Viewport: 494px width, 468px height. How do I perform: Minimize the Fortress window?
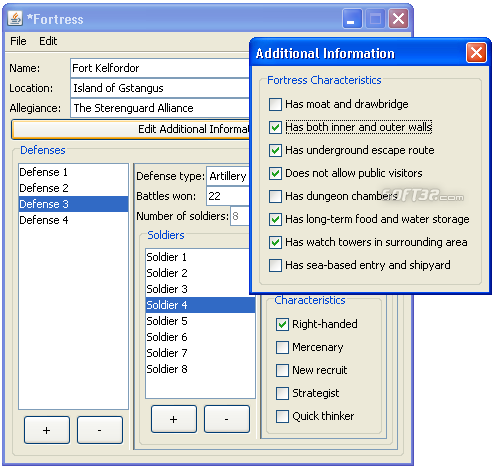(x=352, y=19)
